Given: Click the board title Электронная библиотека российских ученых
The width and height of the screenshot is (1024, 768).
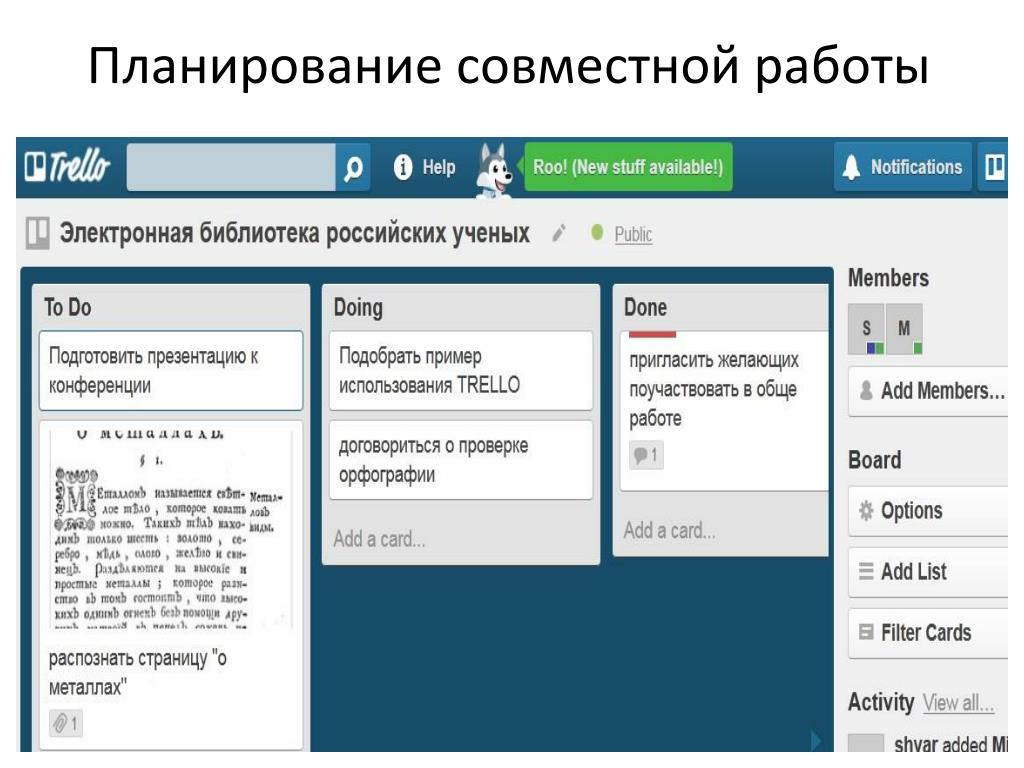Looking at the screenshot, I should pos(295,232).
